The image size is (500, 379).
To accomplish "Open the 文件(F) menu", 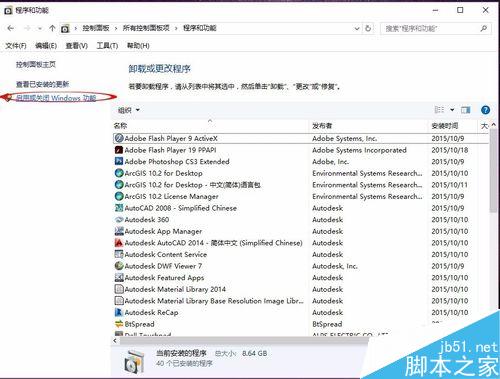I will (x=16, y=46).
